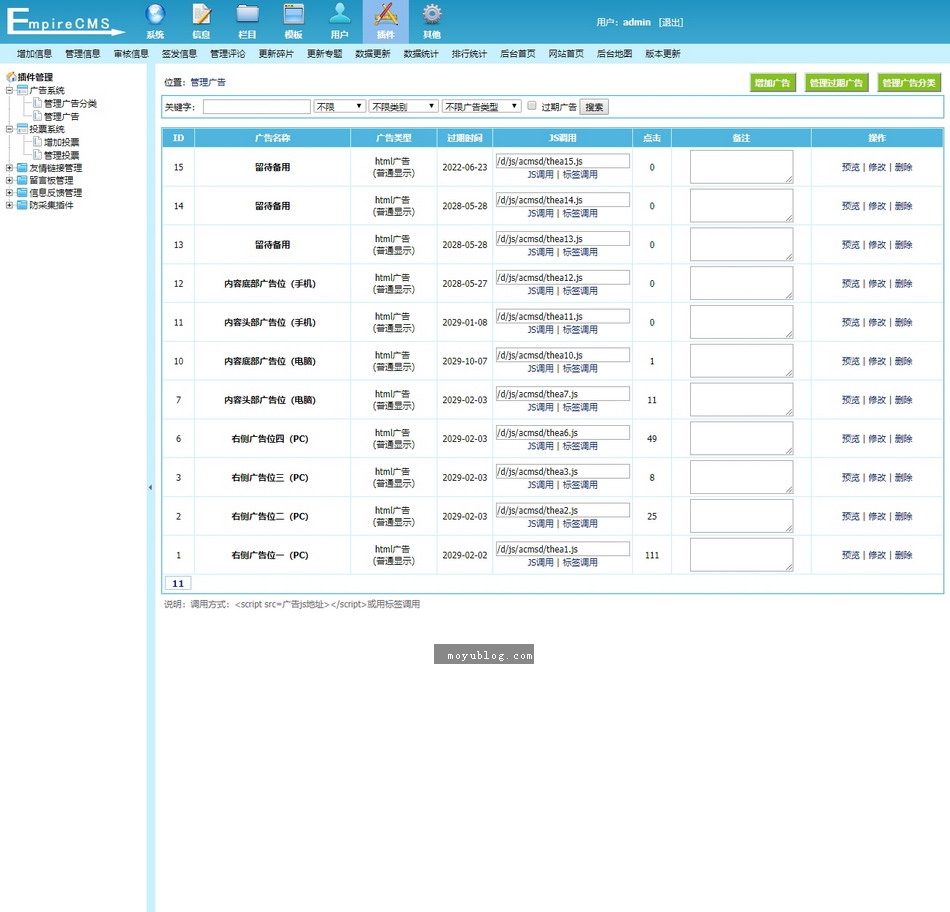Click the green 增加广告 button
The image size is (950, 912).
772,83
